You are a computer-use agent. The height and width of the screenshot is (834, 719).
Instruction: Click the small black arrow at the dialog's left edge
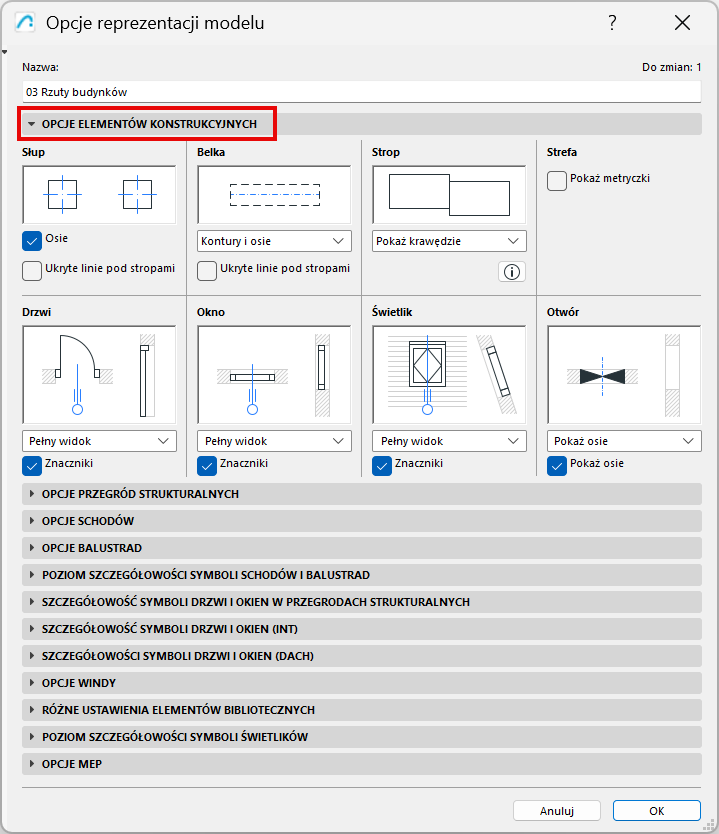click(4, 52)
